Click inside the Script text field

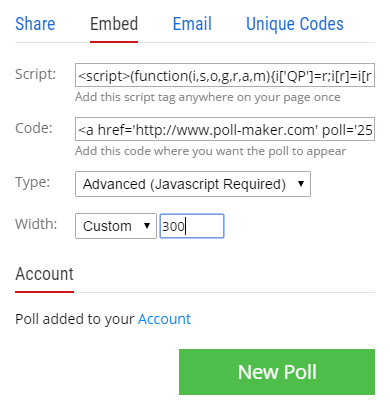click(x=225, y=75)
